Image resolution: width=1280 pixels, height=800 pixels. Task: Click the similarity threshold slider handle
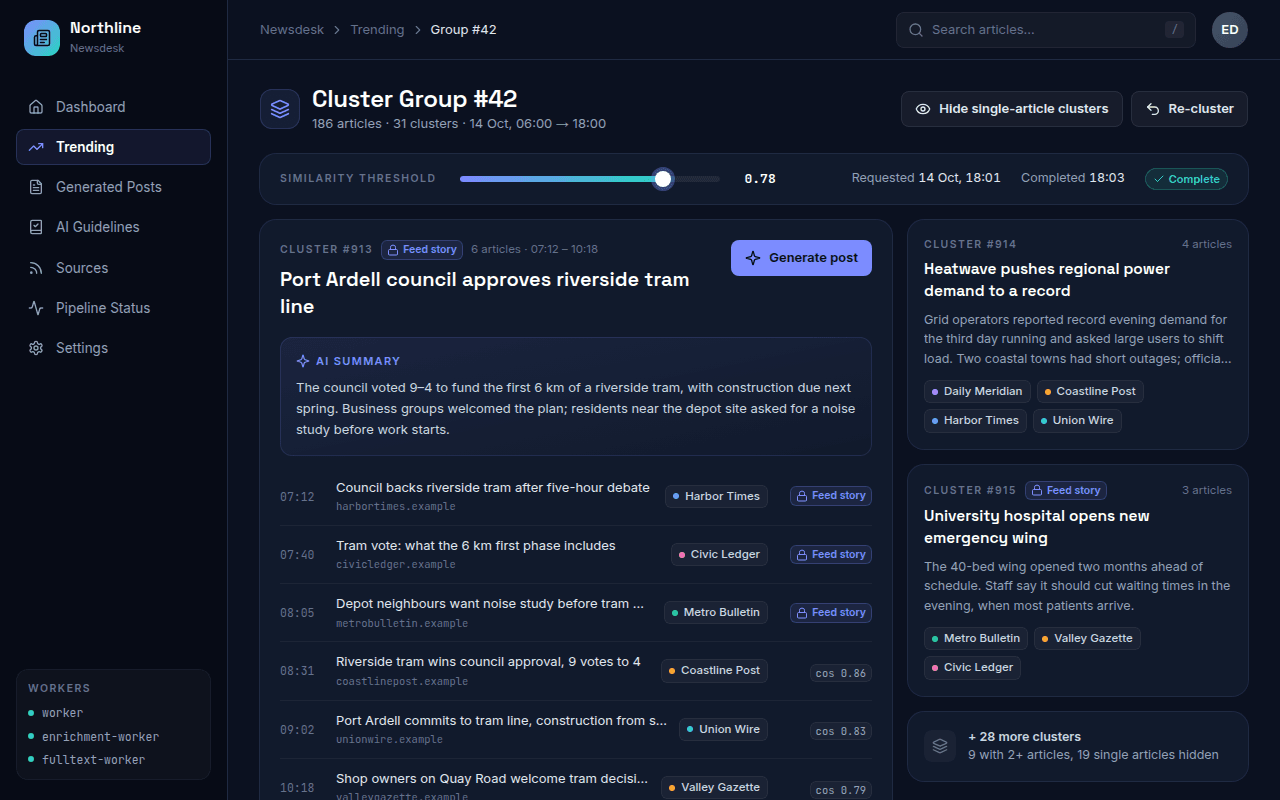point(663,179)
